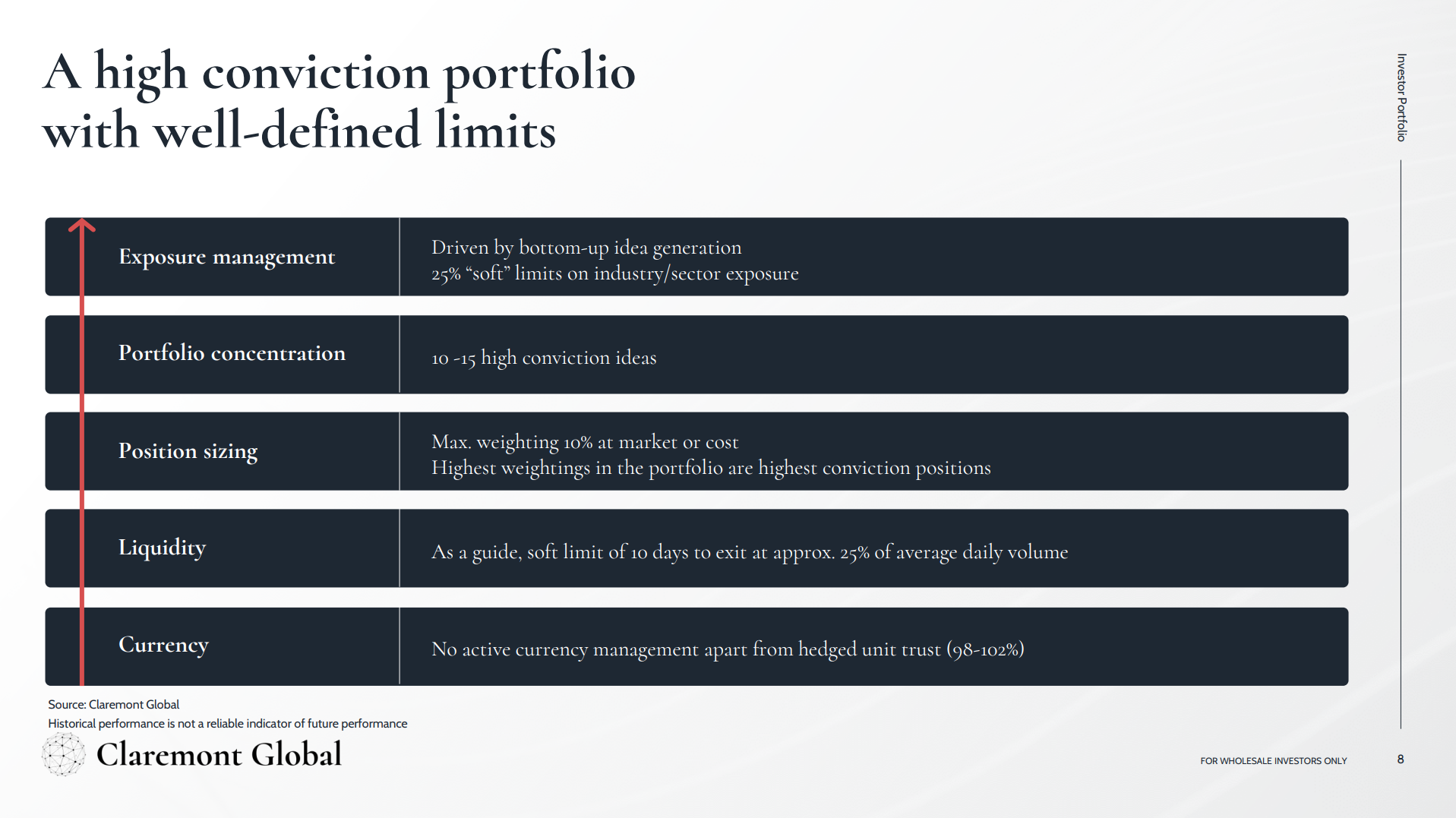The image size is (1456, 818).
Task: Select the Exposure management row label
Action: [226, 257]
